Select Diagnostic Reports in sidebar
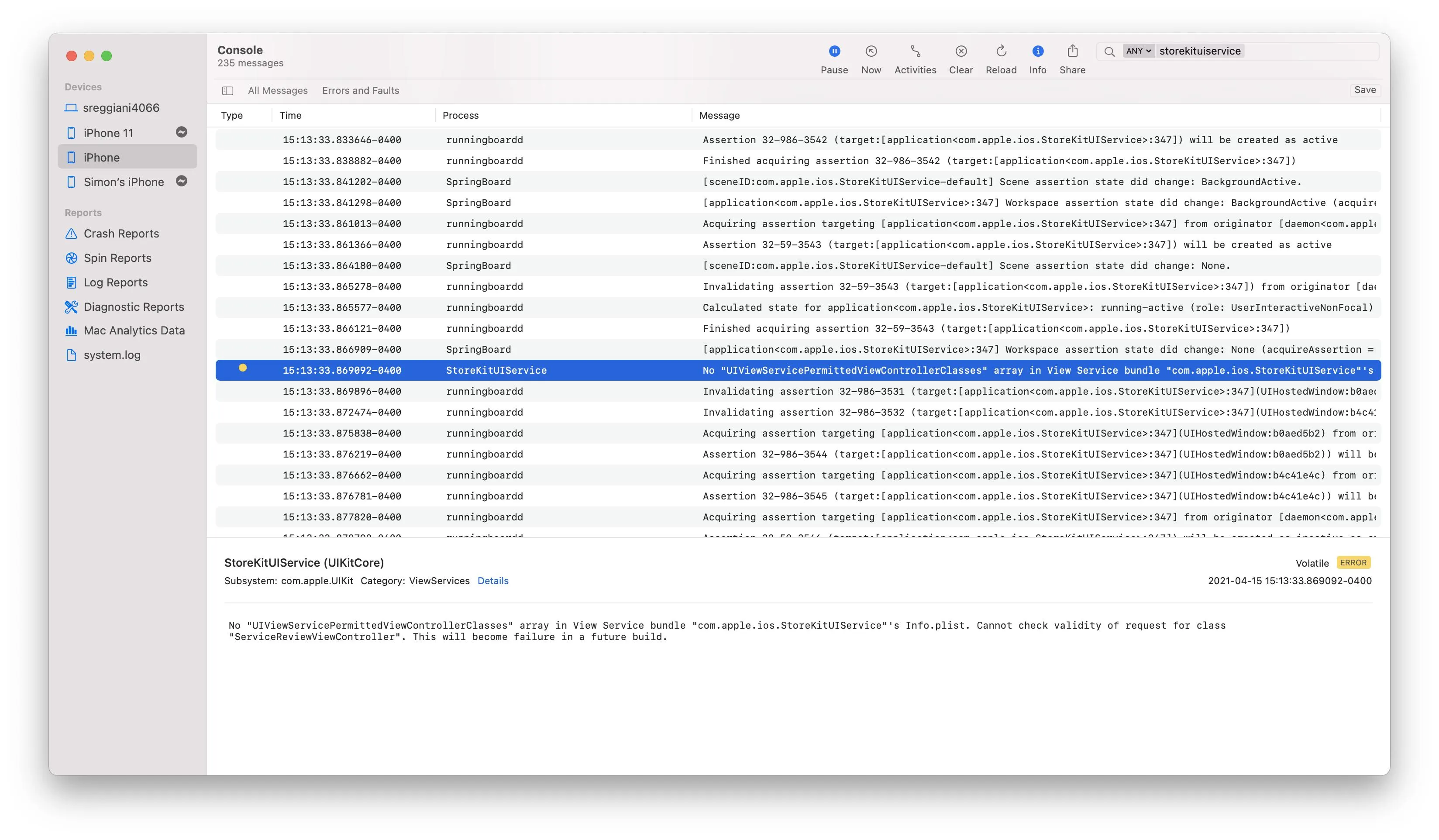1439x840 pixels. (134, 307)
